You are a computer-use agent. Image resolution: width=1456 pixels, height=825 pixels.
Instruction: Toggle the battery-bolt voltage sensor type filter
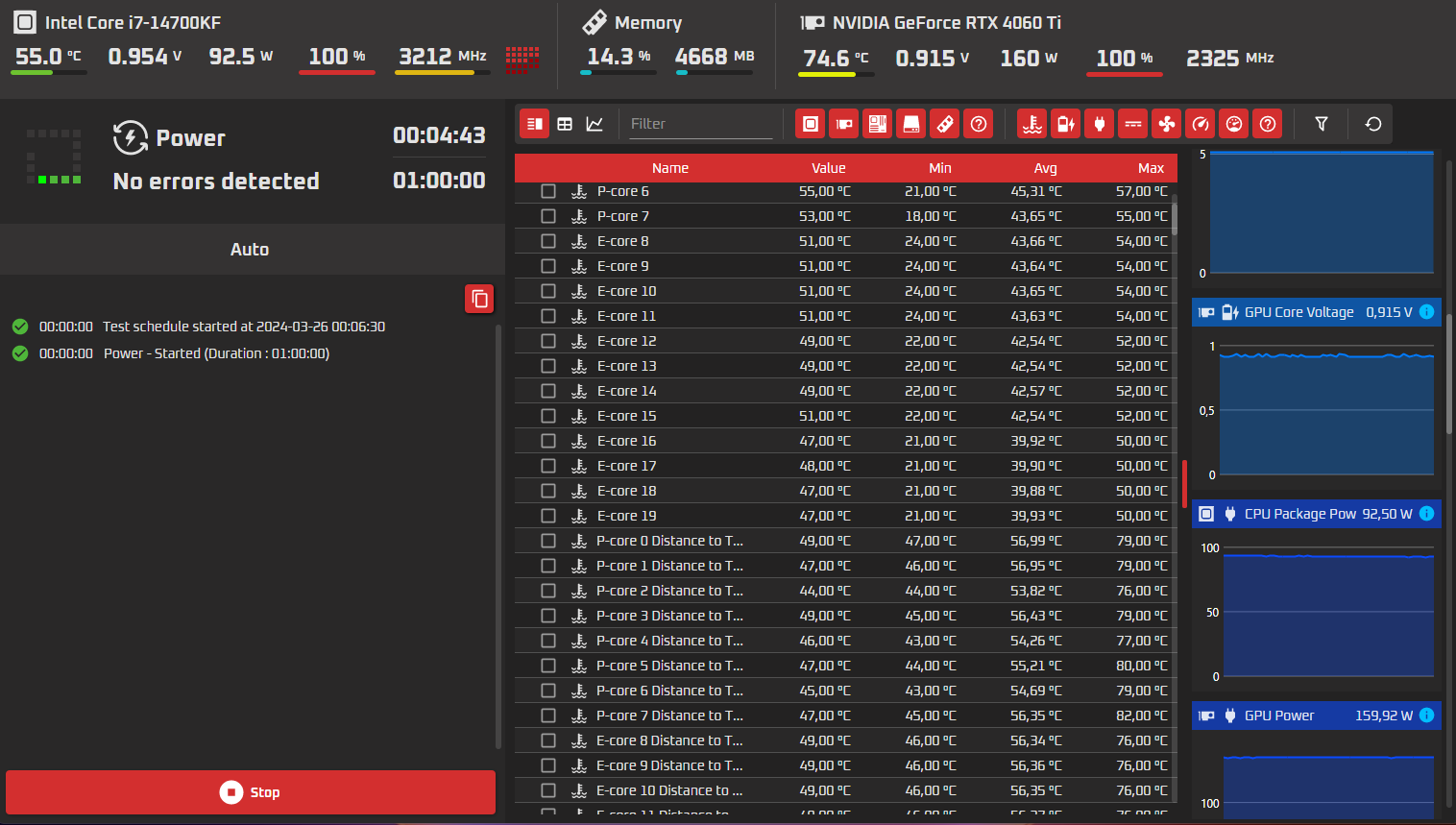click(x=1066, y=124)
